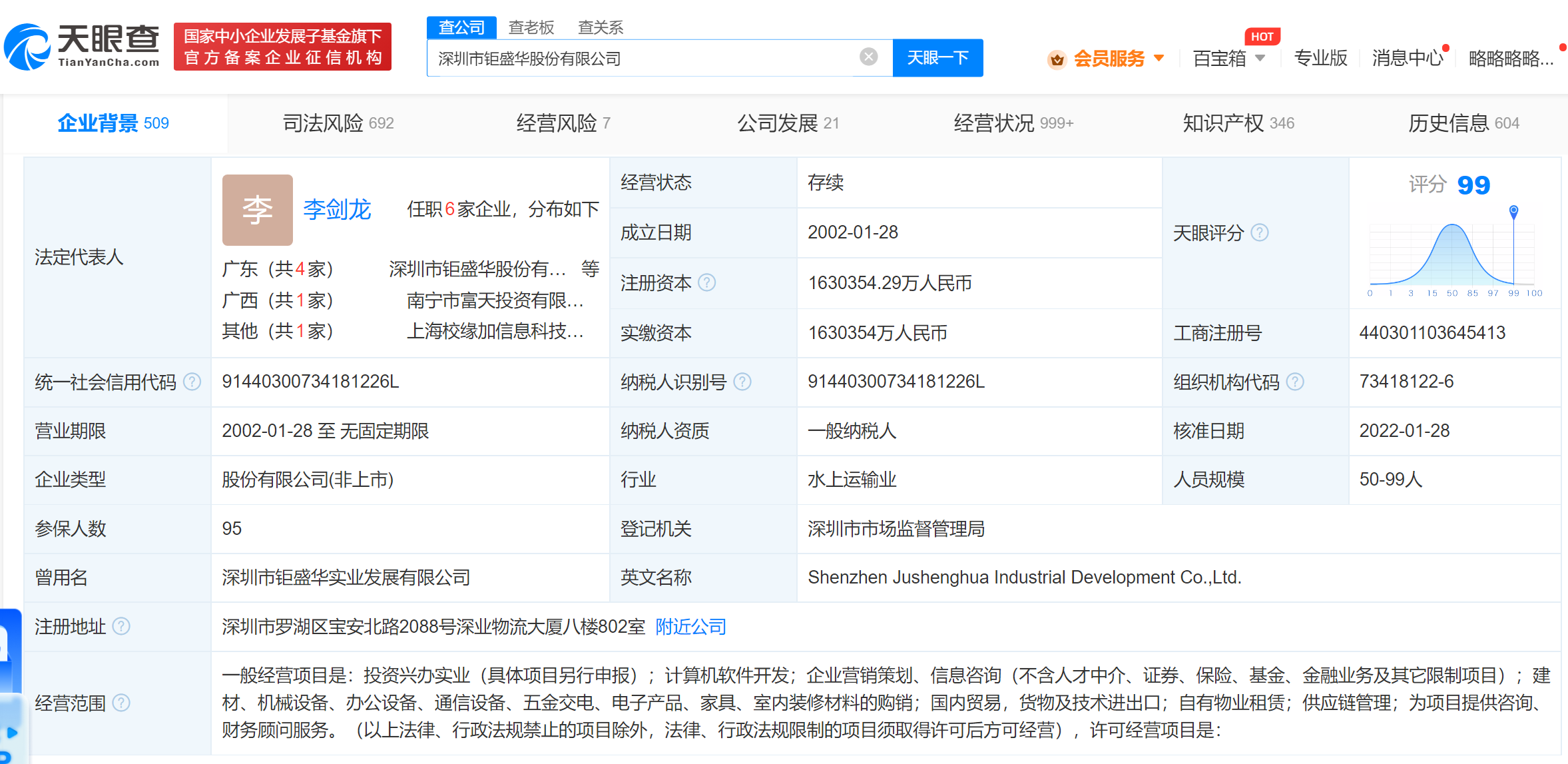Open 专业版 link
The width and height of the screenshot is (1568, 764).
(x=1321, y=59)
